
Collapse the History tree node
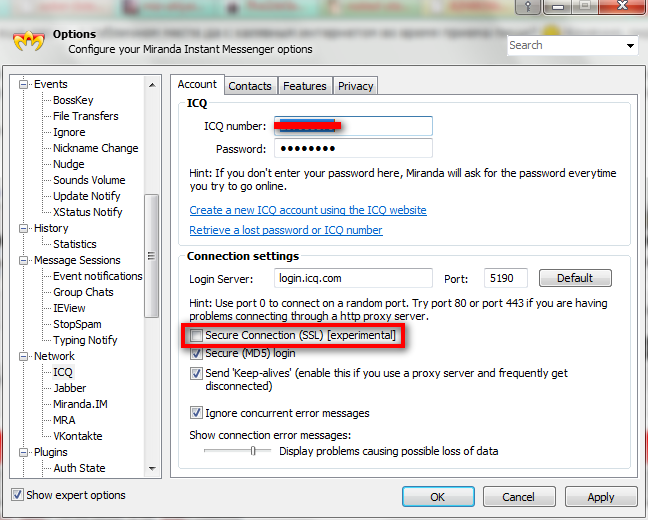(x=24, y=228)
